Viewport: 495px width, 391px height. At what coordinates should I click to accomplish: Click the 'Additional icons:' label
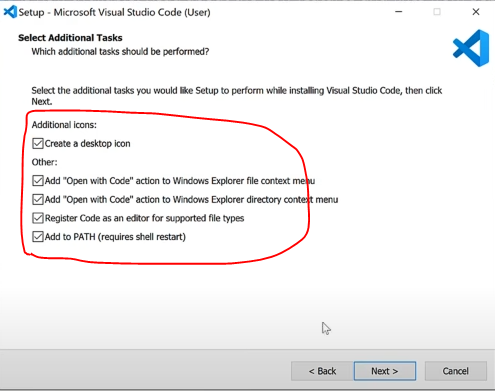pos(64,125)
